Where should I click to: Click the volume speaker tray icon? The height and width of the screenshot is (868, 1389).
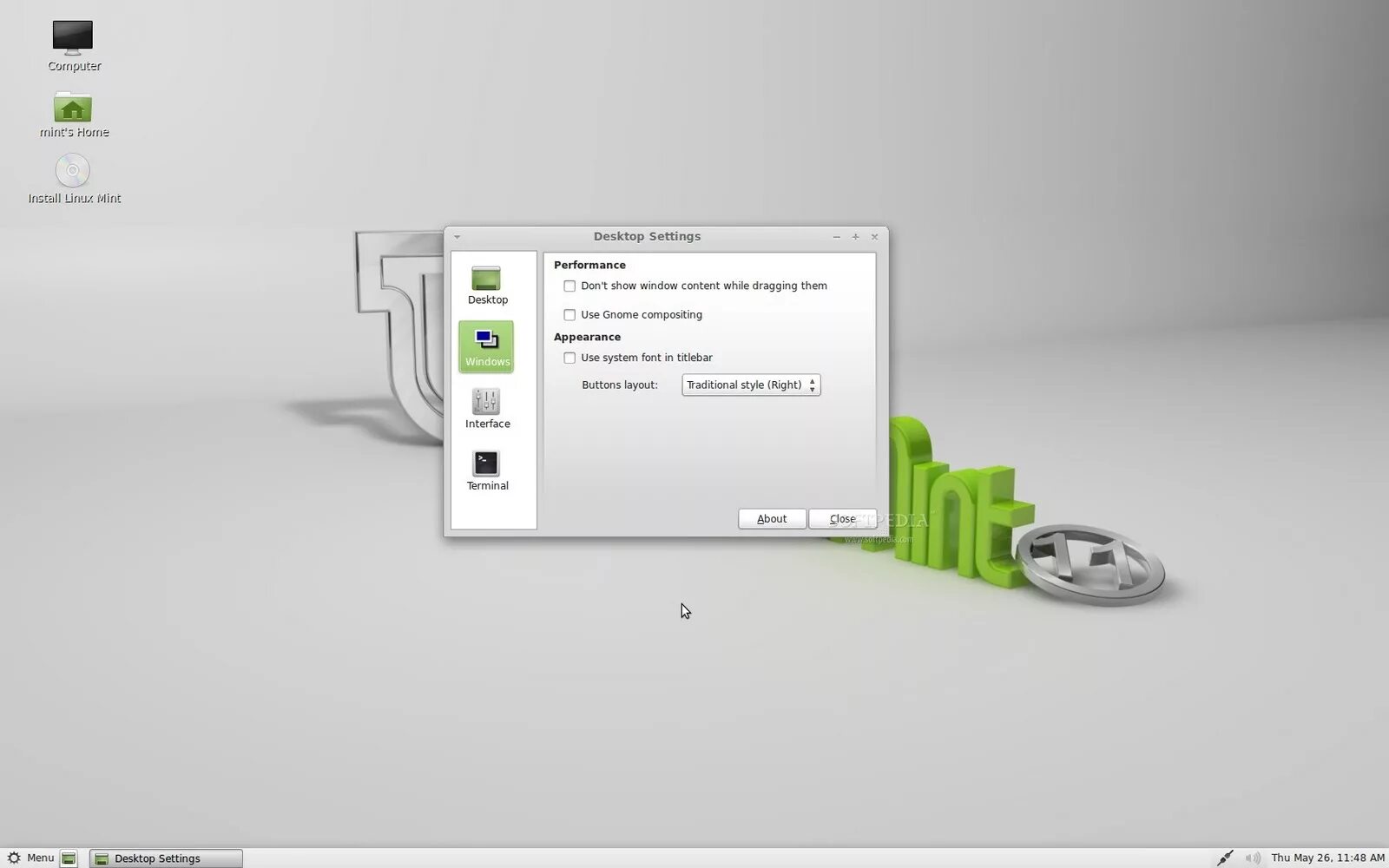tap(1253, 858)
